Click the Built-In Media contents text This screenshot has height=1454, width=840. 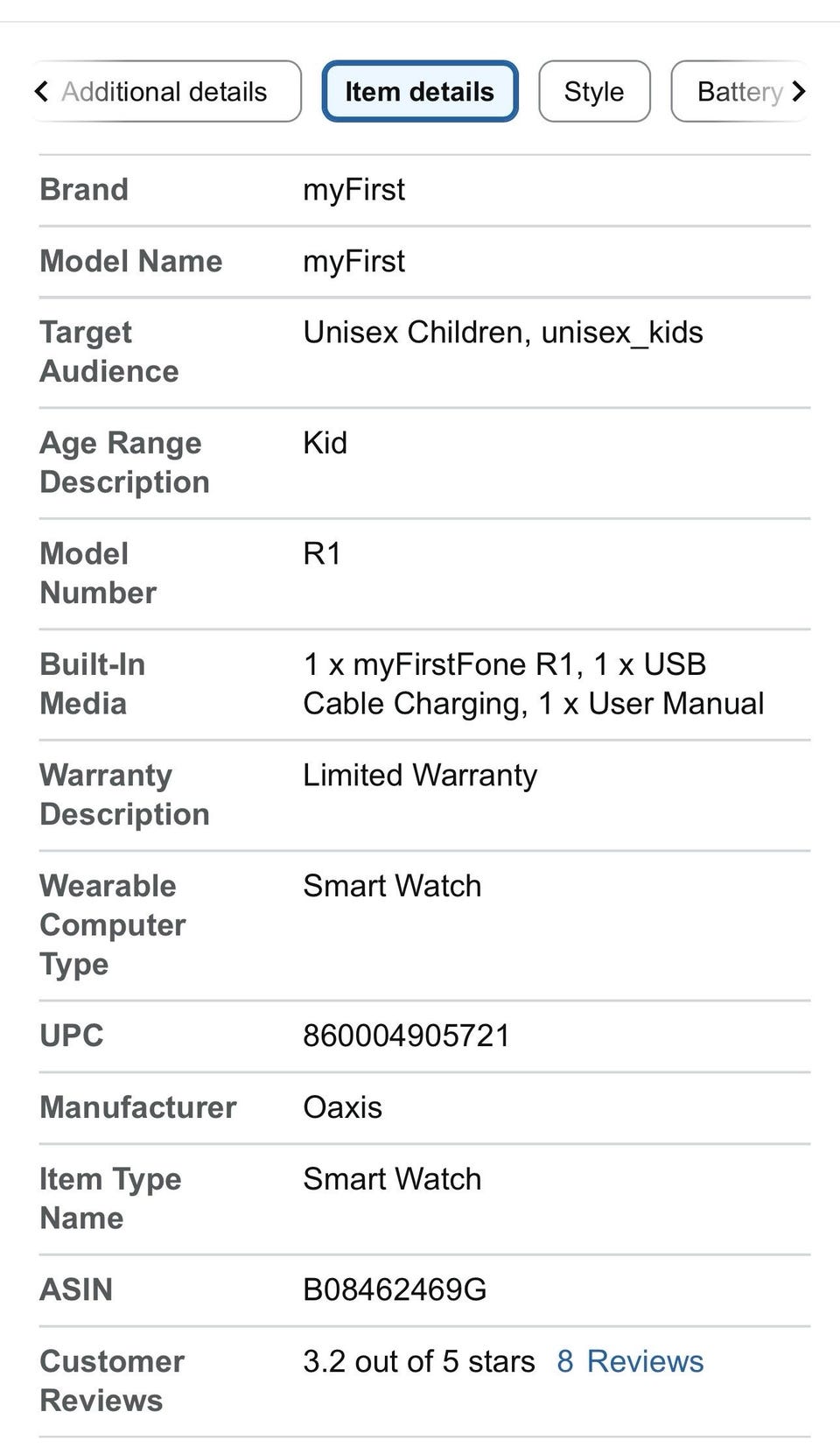[534, 684]
